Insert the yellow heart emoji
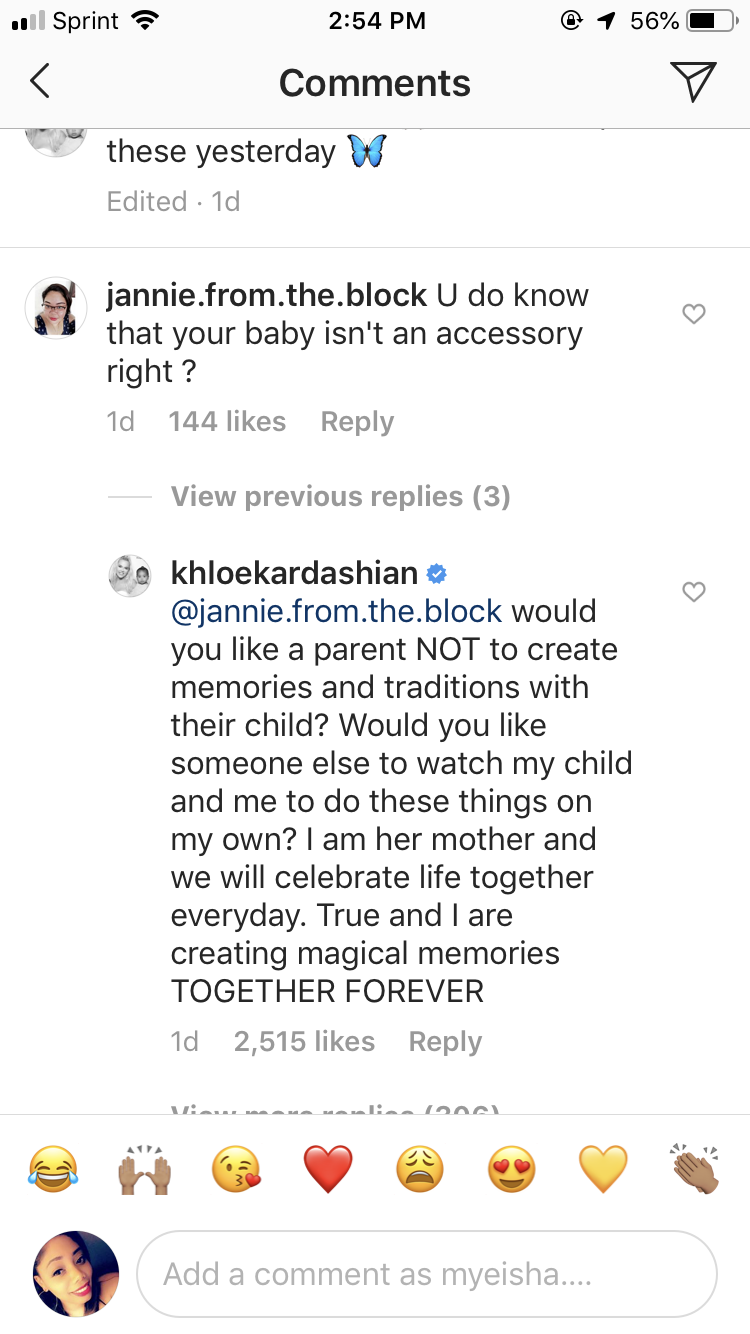The height and width of the screenshot is (1334, 750). [603, 1168]
